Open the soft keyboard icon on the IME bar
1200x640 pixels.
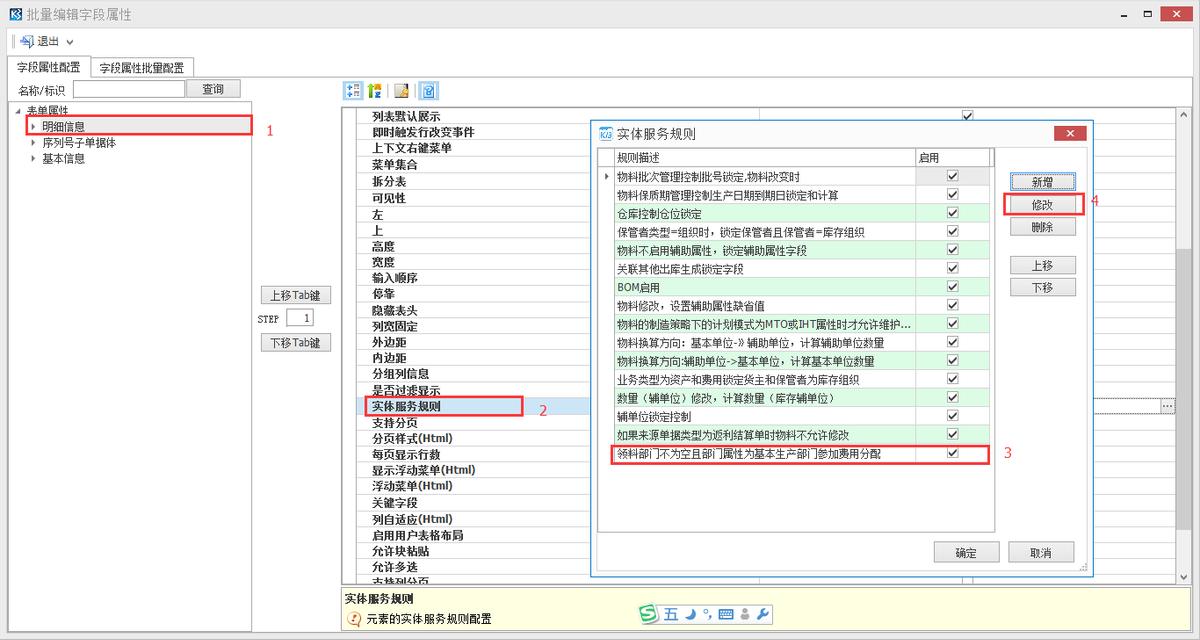coord(727,613)
